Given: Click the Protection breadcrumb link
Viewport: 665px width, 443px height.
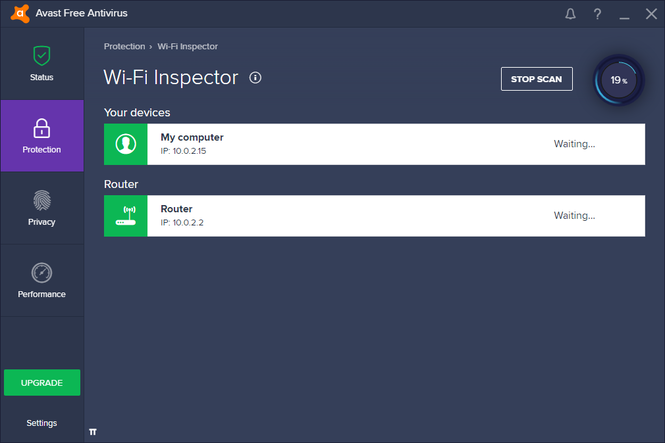Looking at the screenshot, I should pos(124,46).
